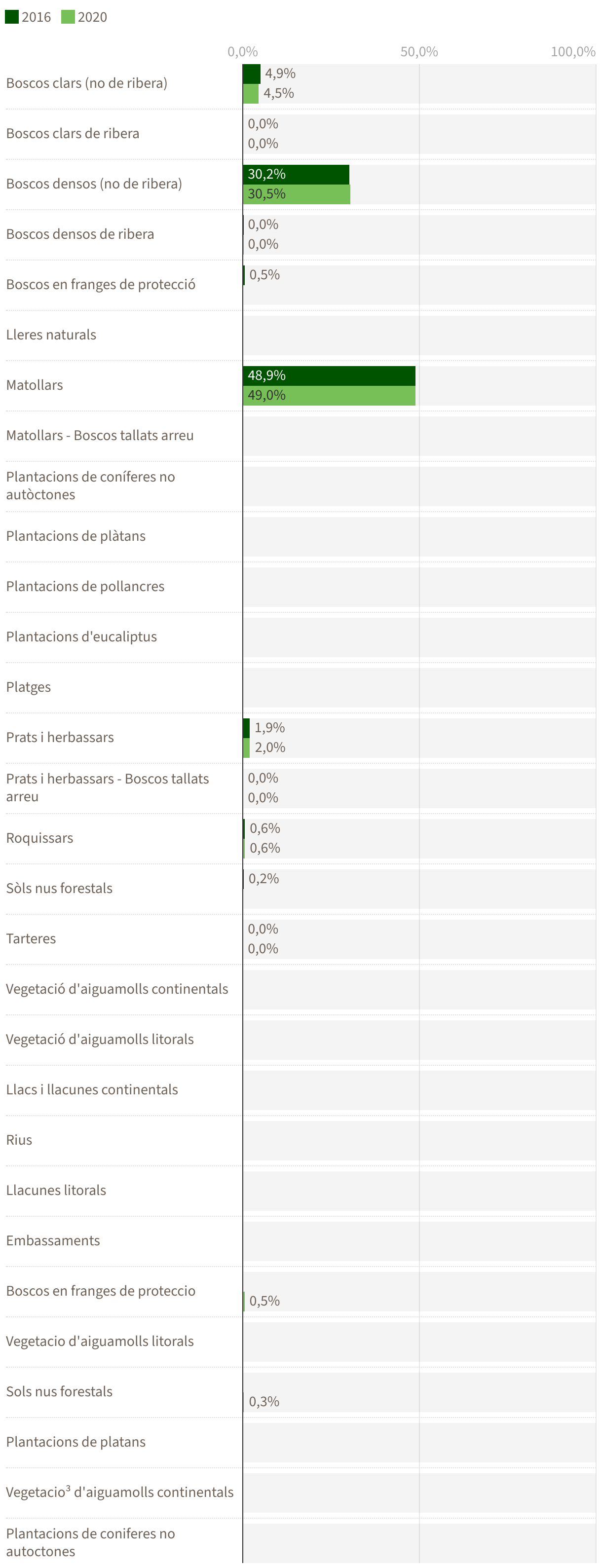The image size is (602, 1568).
Task: Select the Llacunes litorals row label
Action: click(x=56, y=1190)
